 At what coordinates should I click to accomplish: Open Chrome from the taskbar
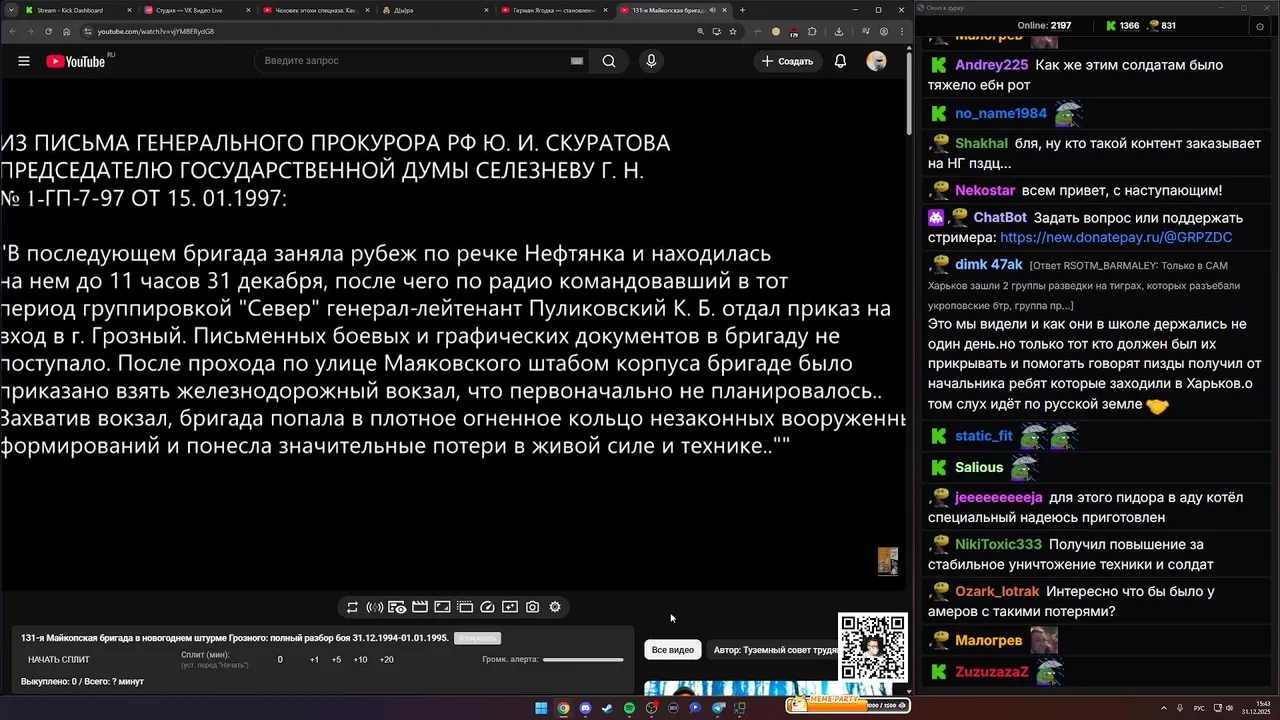pyautogui.click(x=563, y=708)
